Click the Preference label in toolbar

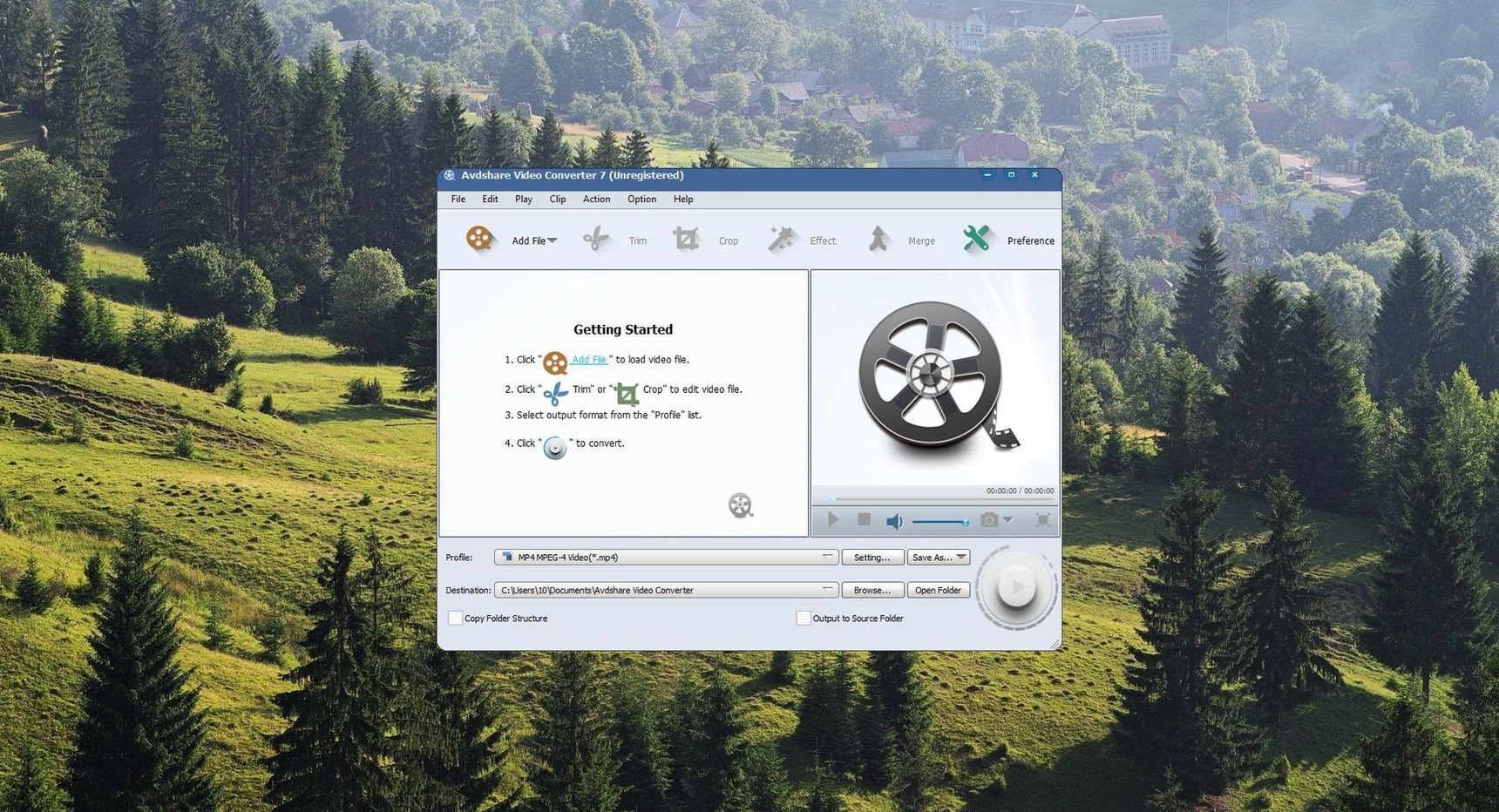pyautogui.click(x=1031, y=241)
